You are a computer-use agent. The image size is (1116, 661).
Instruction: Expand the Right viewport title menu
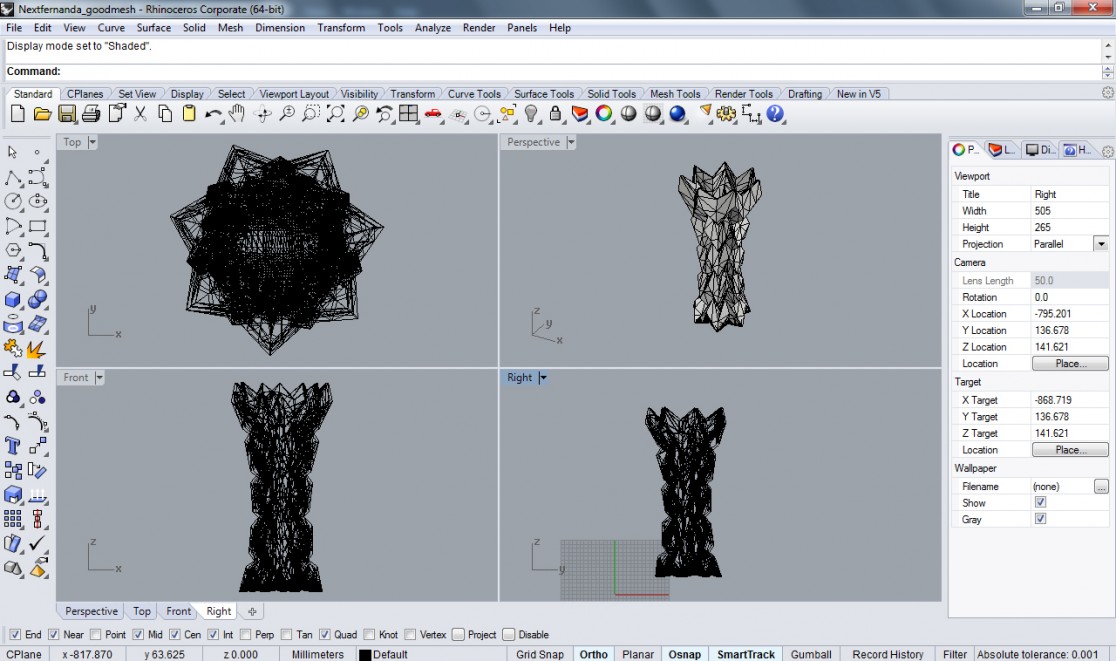pos(543,378)
